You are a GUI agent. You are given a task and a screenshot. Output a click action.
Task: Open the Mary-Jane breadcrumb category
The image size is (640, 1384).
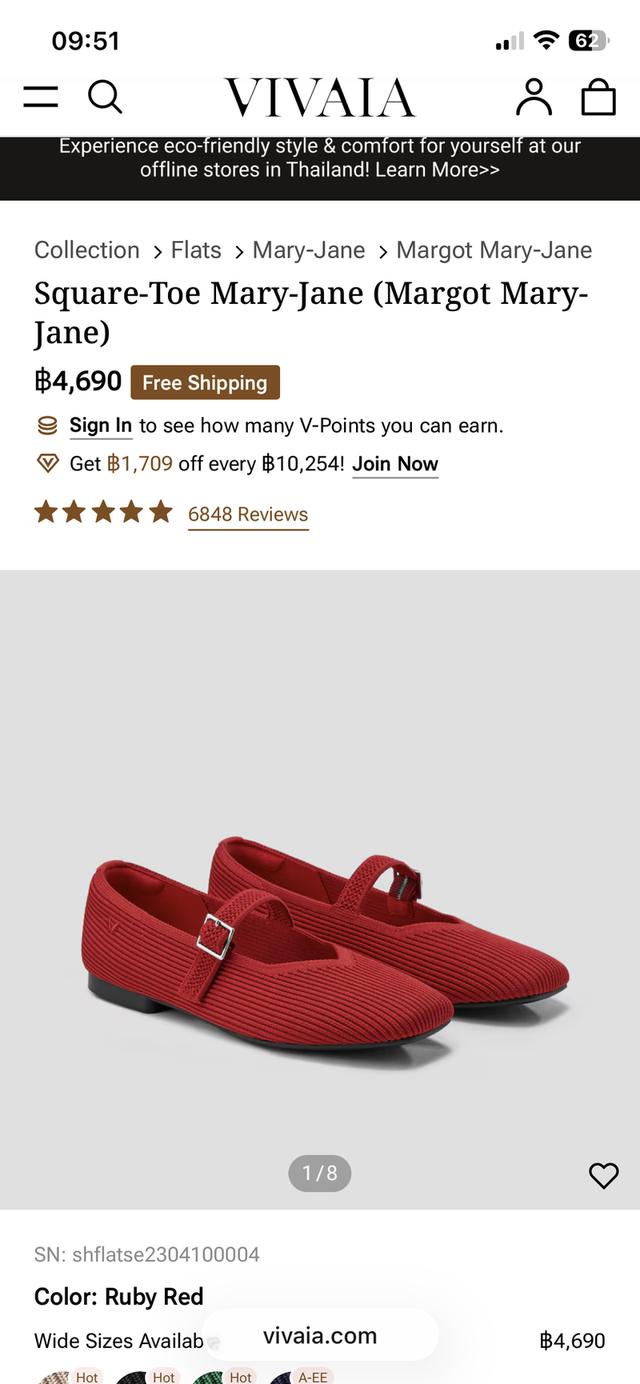pyautogui.click(x=308, y=250)
